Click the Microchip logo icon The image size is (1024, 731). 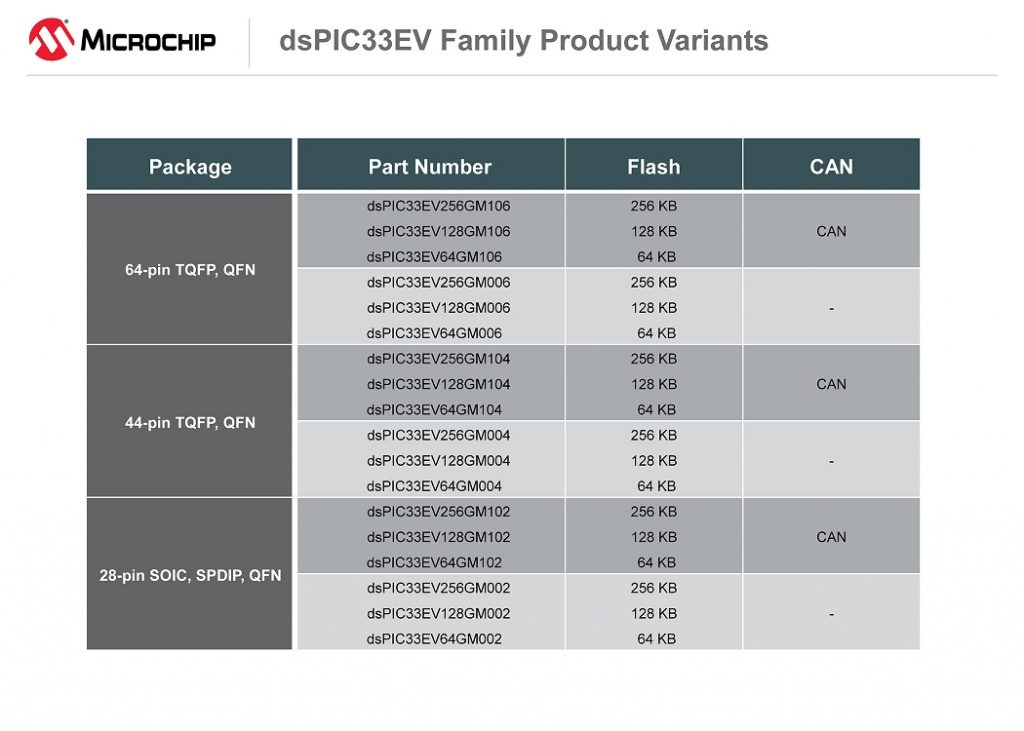51,40
